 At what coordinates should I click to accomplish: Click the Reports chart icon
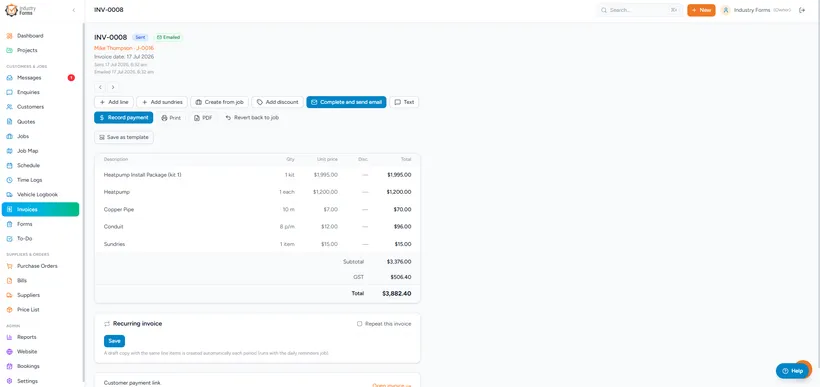9,337
